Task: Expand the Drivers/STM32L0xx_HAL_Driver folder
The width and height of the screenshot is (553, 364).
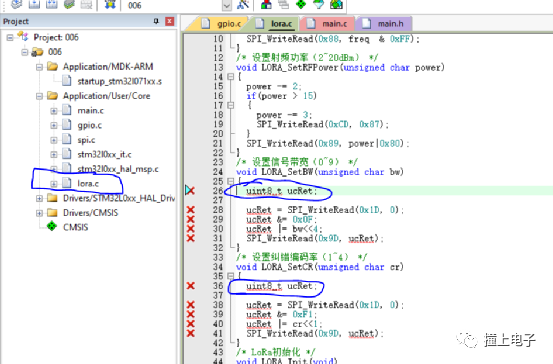Action: [39, 199]
